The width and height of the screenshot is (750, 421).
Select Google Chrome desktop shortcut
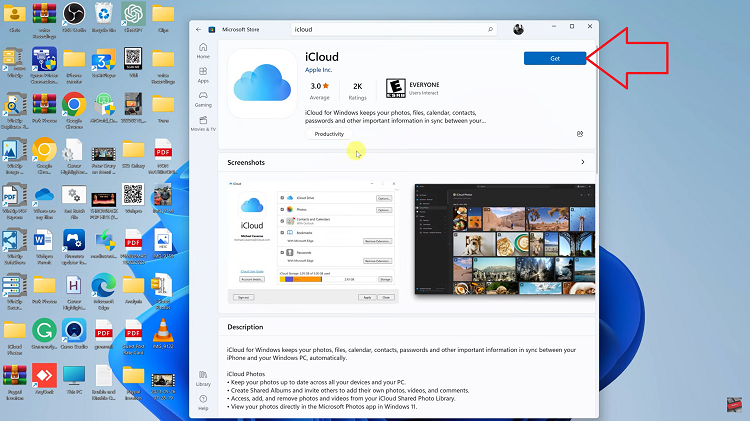(74, 111)
